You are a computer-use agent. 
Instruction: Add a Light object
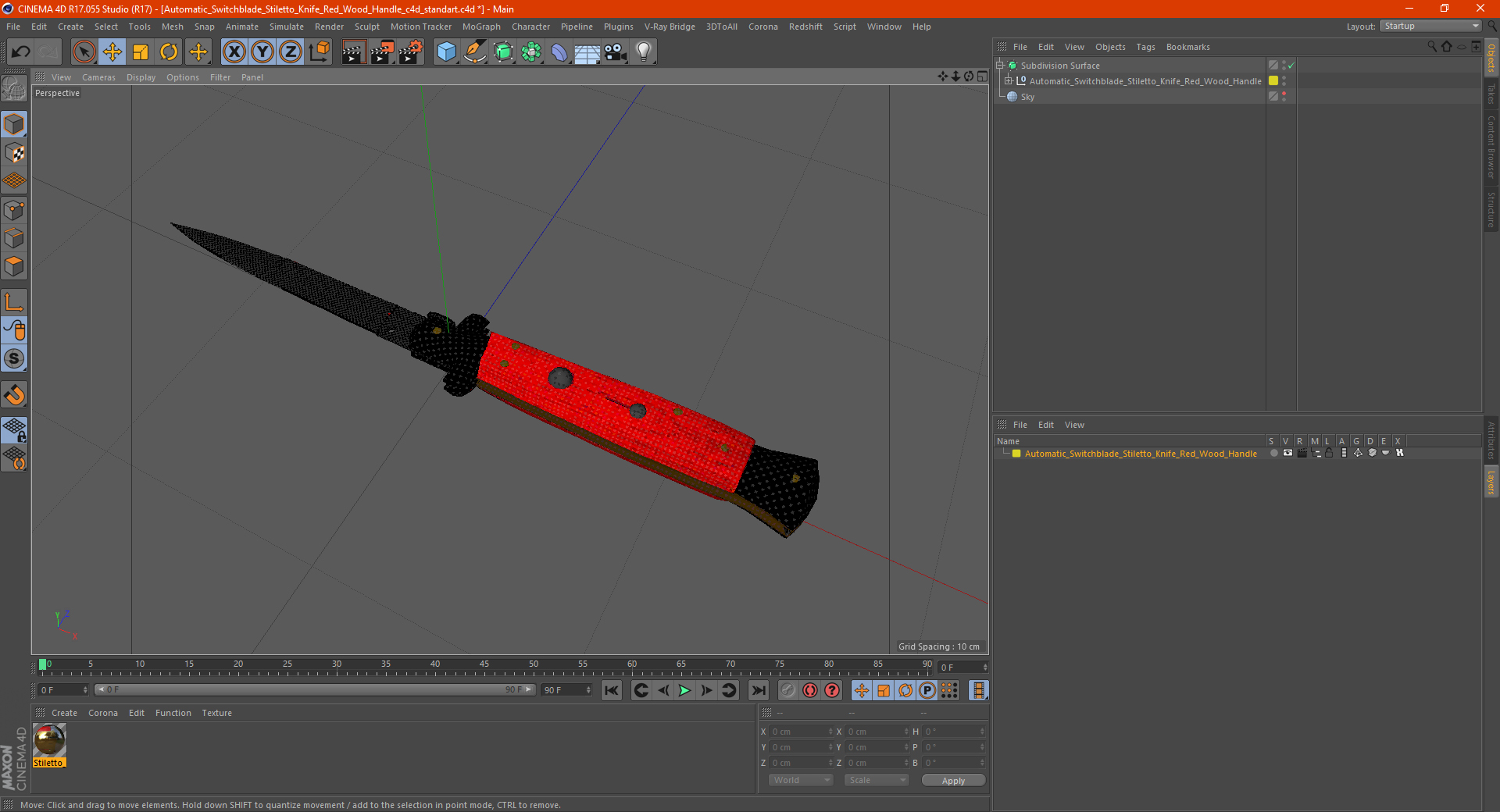pyautogui.click(x=644, y=52)
